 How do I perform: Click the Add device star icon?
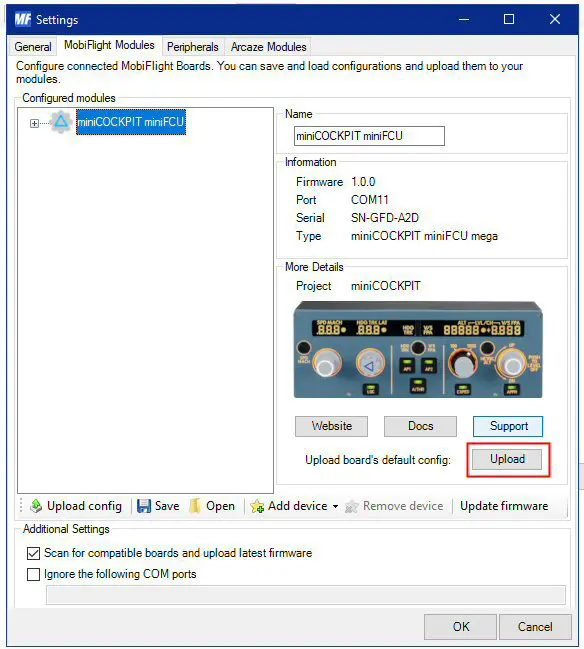257,506
